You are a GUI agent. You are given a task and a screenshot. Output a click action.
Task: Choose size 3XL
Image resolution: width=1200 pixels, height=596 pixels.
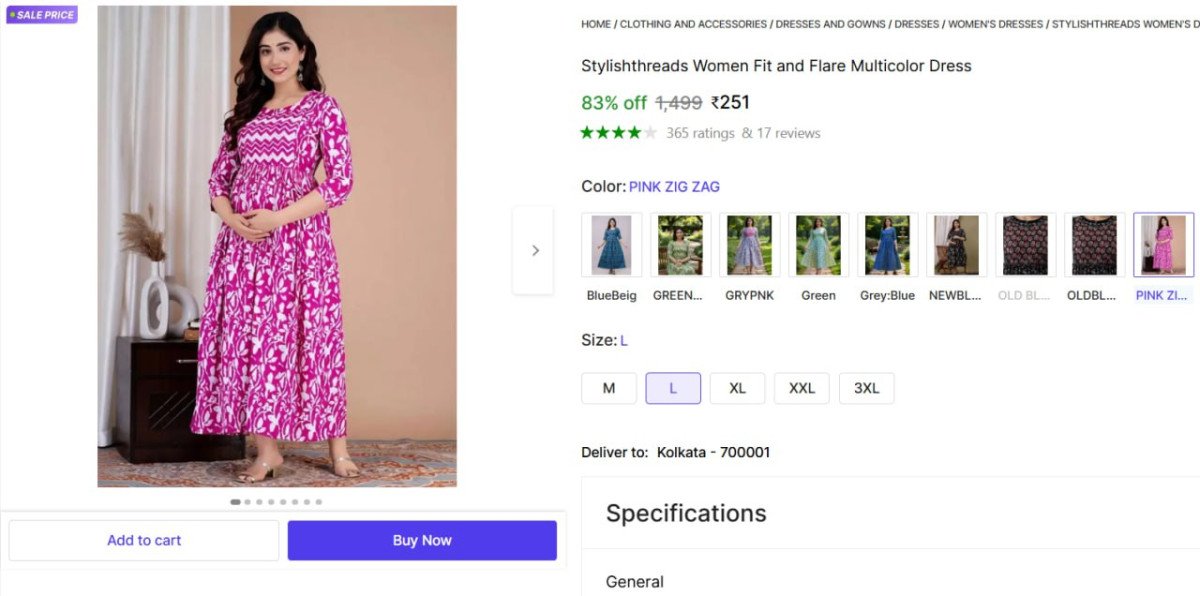click(x=866, y=388)
